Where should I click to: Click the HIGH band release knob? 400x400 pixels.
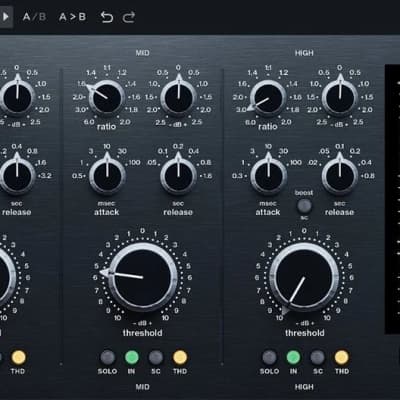(340, 176)
